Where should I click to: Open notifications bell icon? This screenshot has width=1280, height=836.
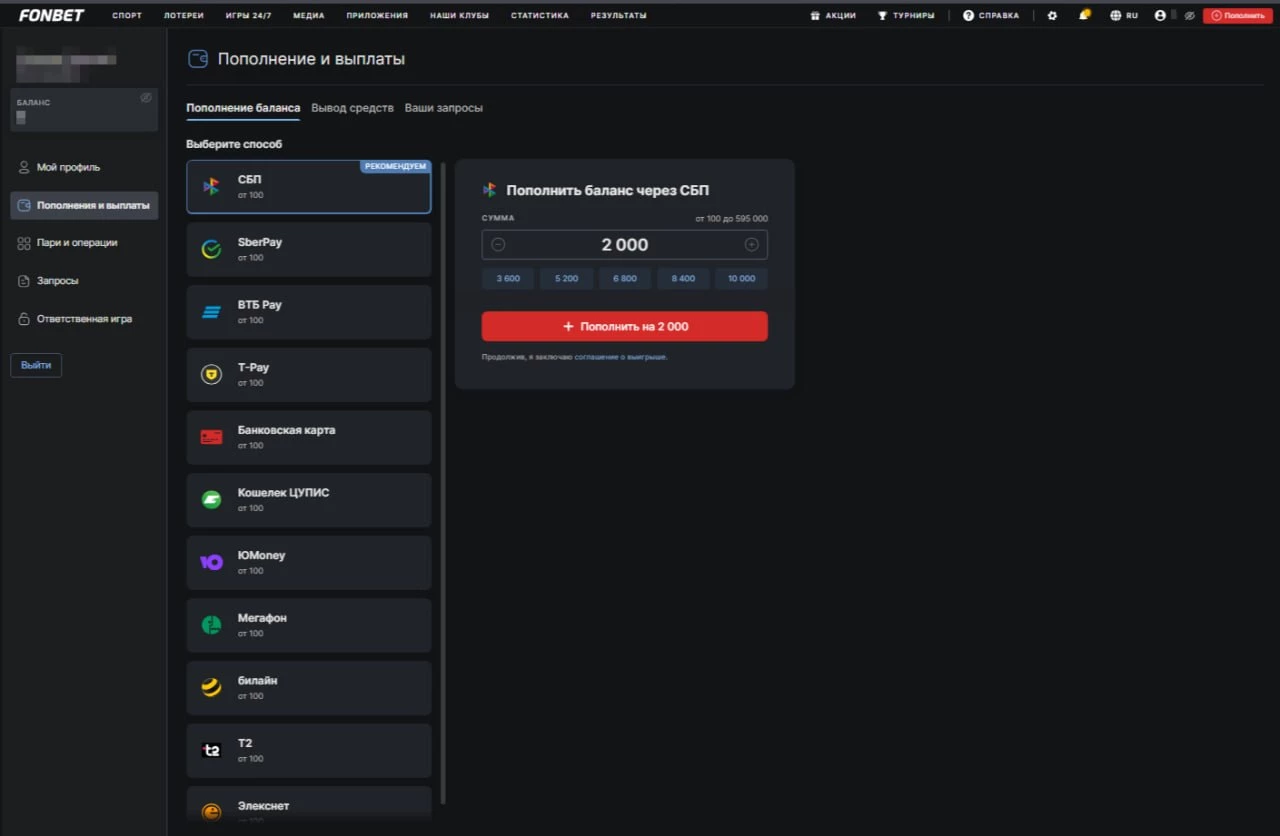1084,16
